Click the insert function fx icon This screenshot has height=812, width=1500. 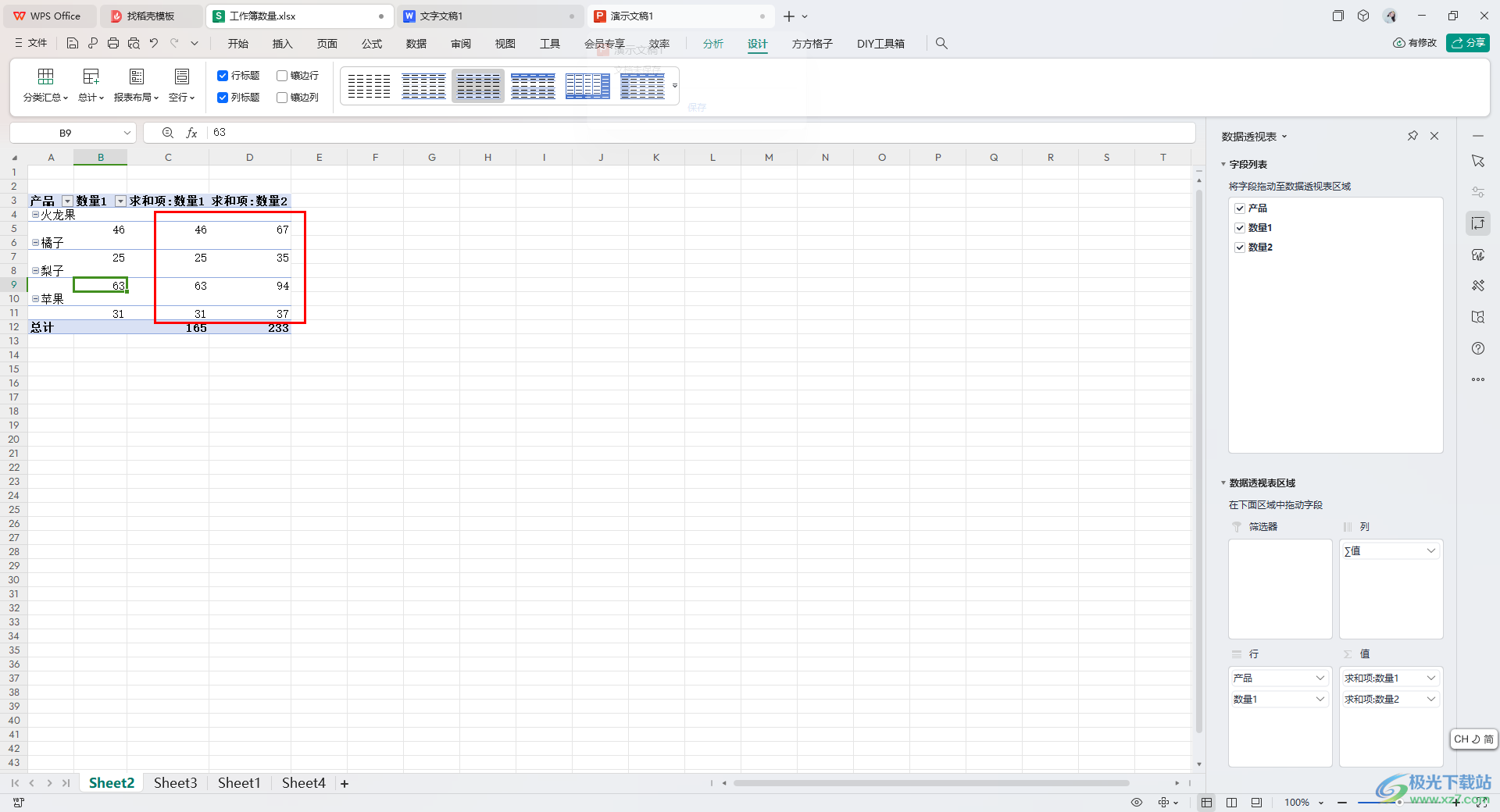(x=191, y=133)
